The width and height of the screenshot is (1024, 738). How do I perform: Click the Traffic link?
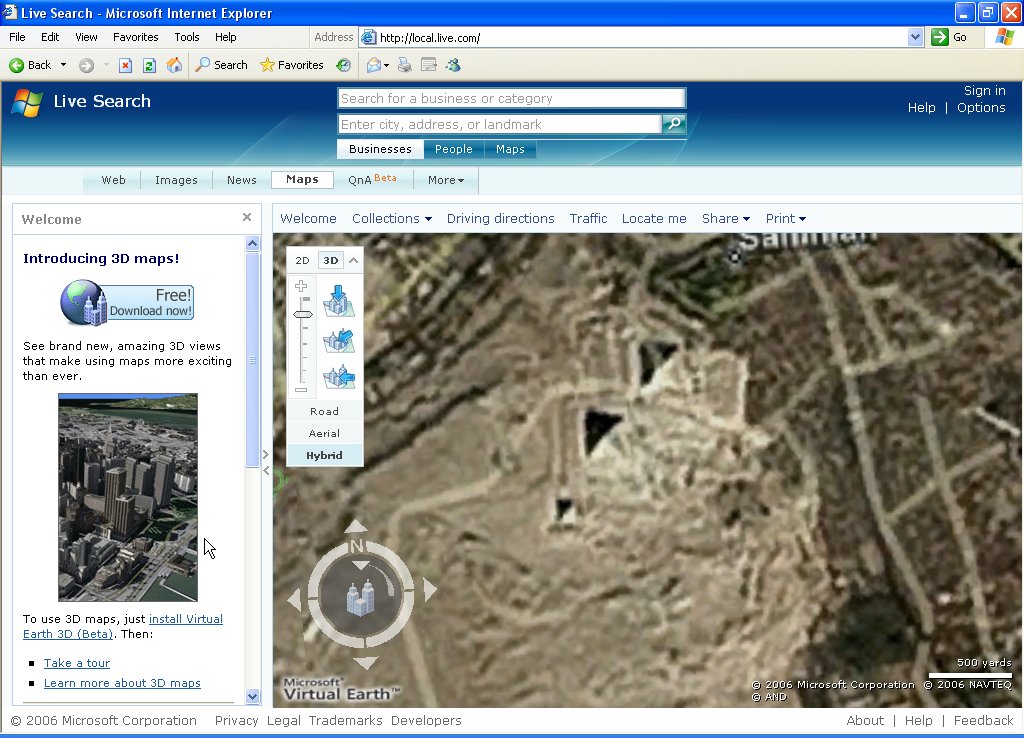(x=588, y=219)
